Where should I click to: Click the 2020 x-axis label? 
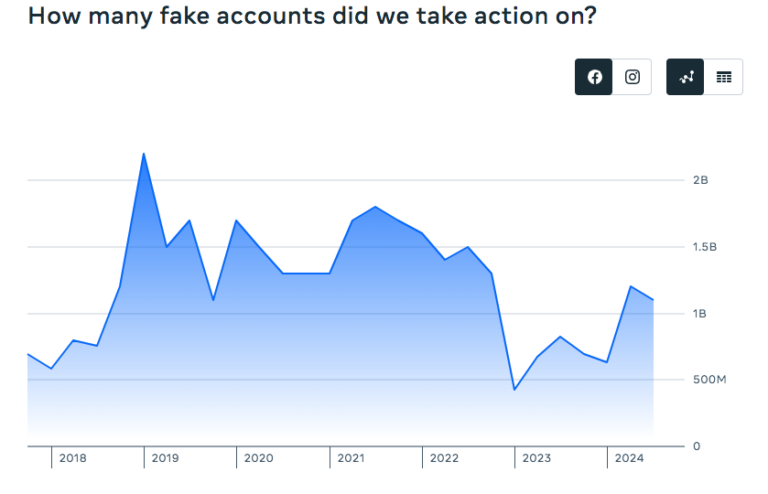(x=258, y=458)
